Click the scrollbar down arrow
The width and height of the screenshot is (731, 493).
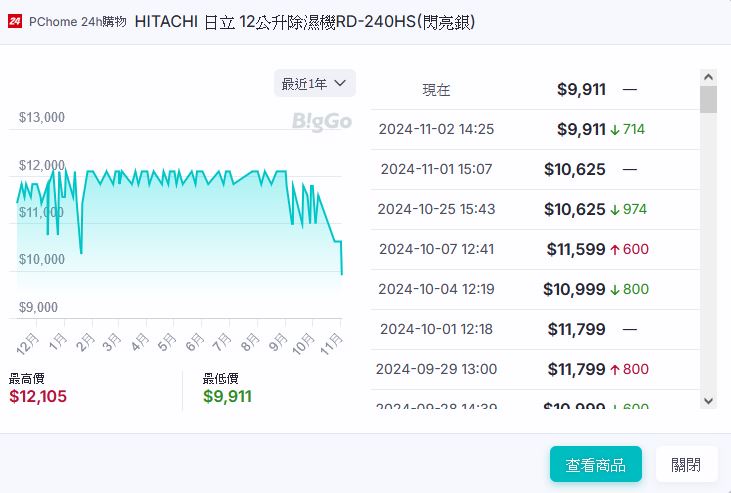pos(708,400)
